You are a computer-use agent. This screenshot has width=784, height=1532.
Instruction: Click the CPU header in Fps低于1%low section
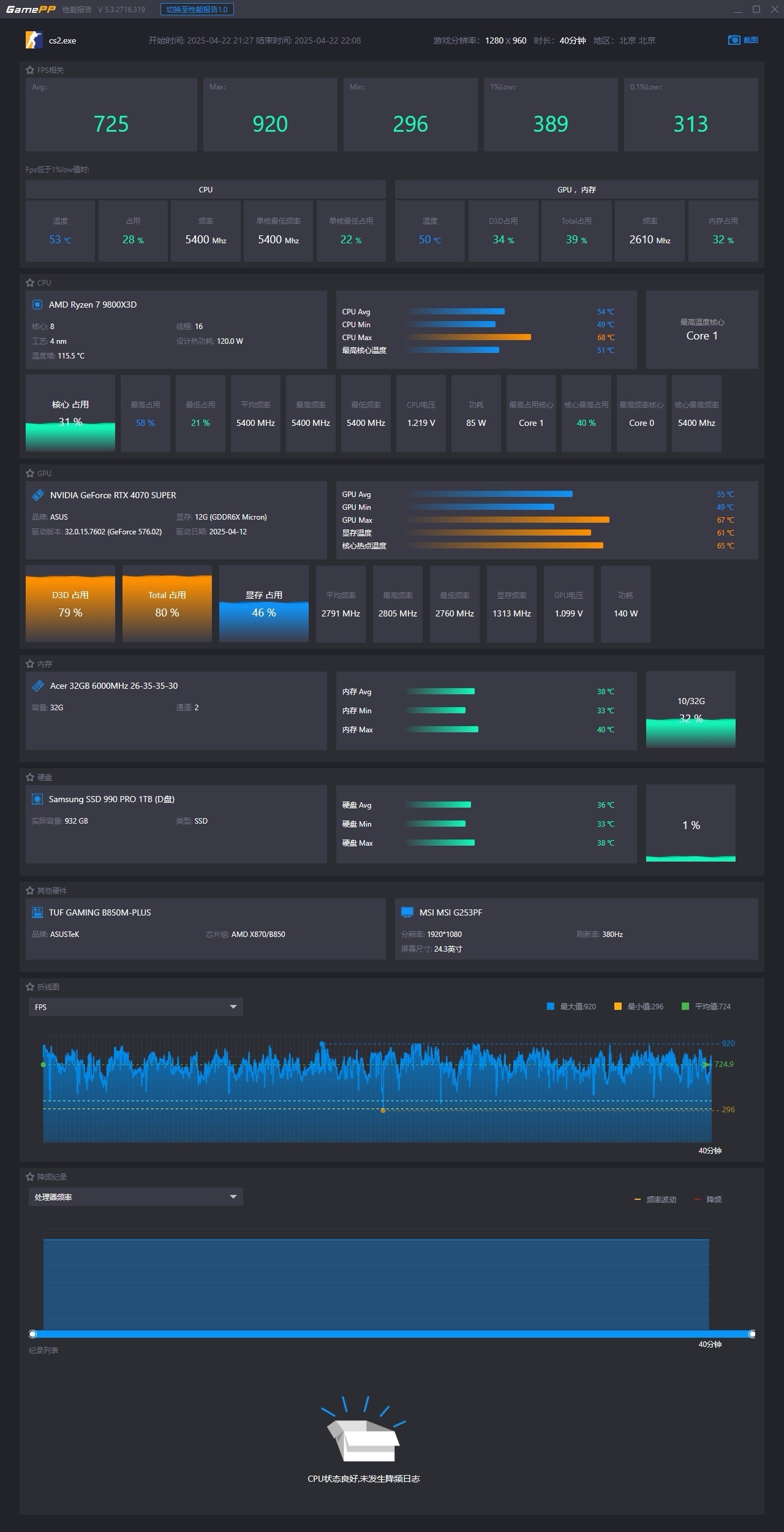(x=206, y=189)
